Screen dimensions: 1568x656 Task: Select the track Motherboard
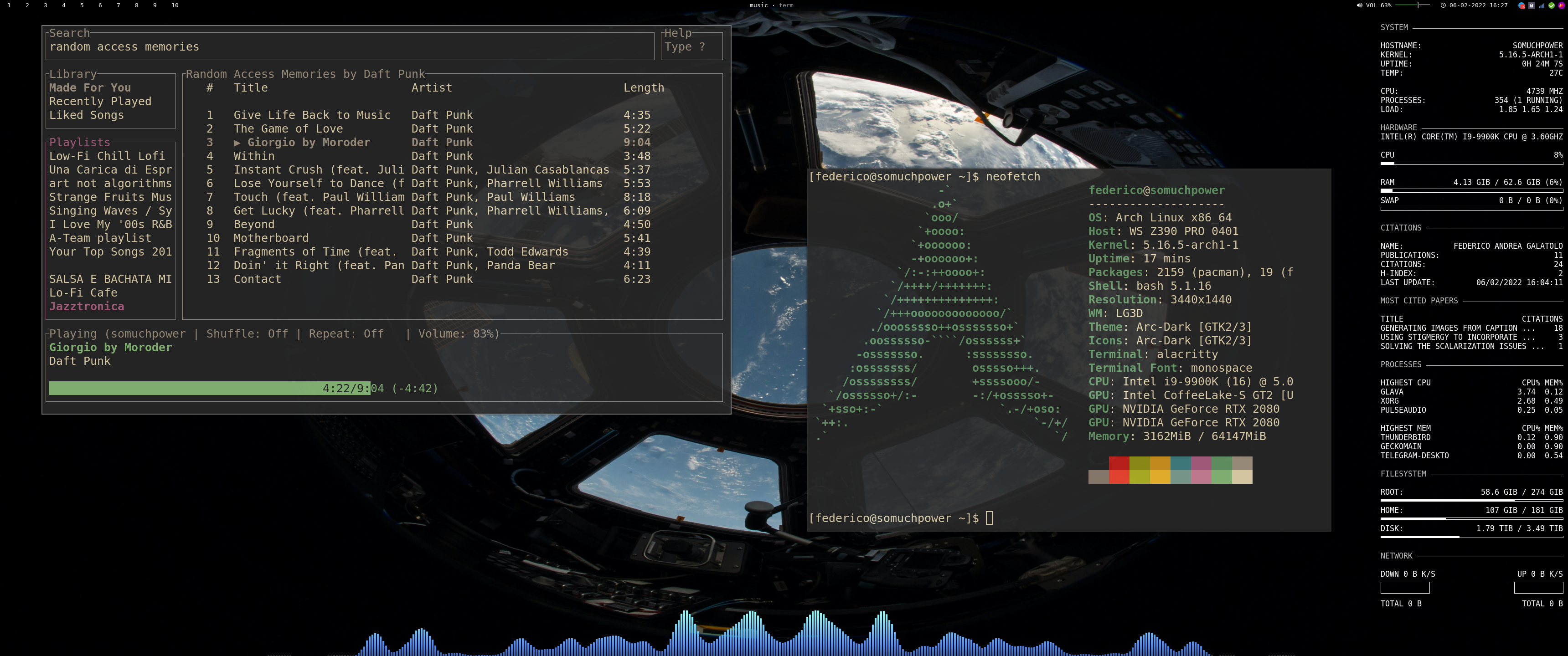(271, 238)
